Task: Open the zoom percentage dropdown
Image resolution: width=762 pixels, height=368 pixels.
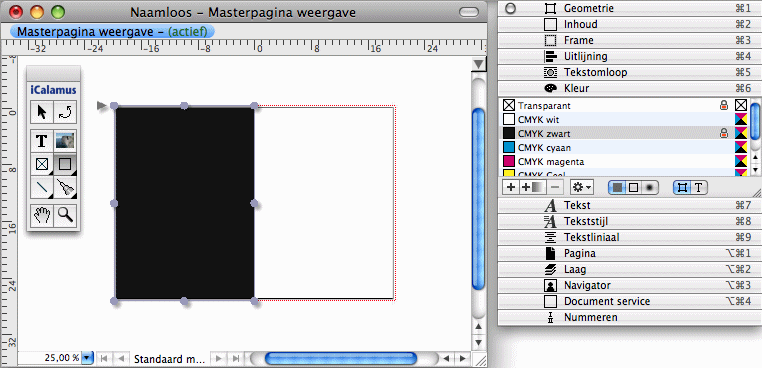Action: pos(87,358)
